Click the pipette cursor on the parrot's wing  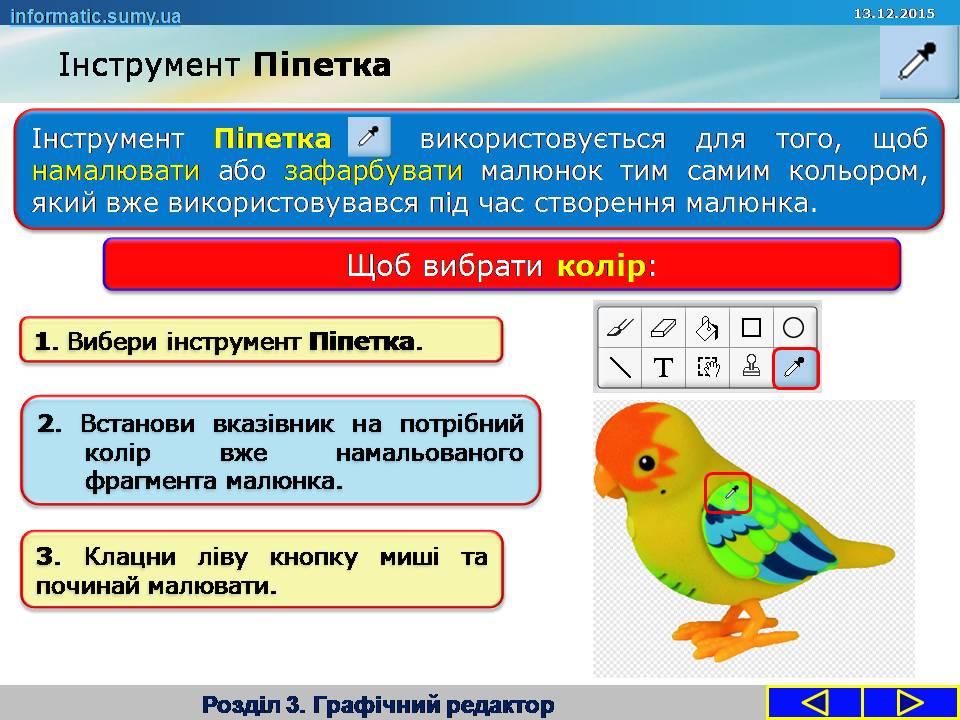coord(729,493)
